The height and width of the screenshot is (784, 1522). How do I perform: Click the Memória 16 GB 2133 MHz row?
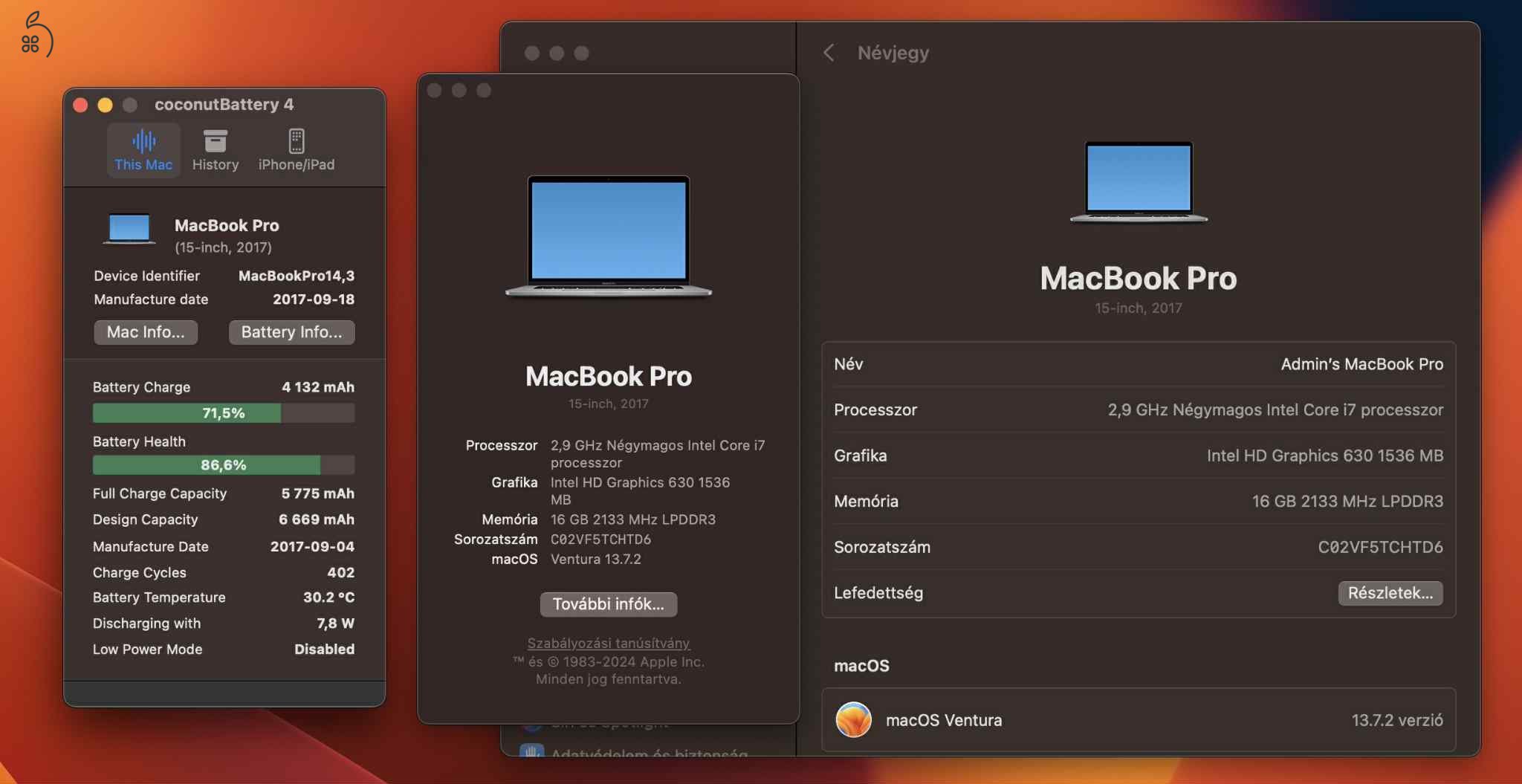tap(1139, 502)
